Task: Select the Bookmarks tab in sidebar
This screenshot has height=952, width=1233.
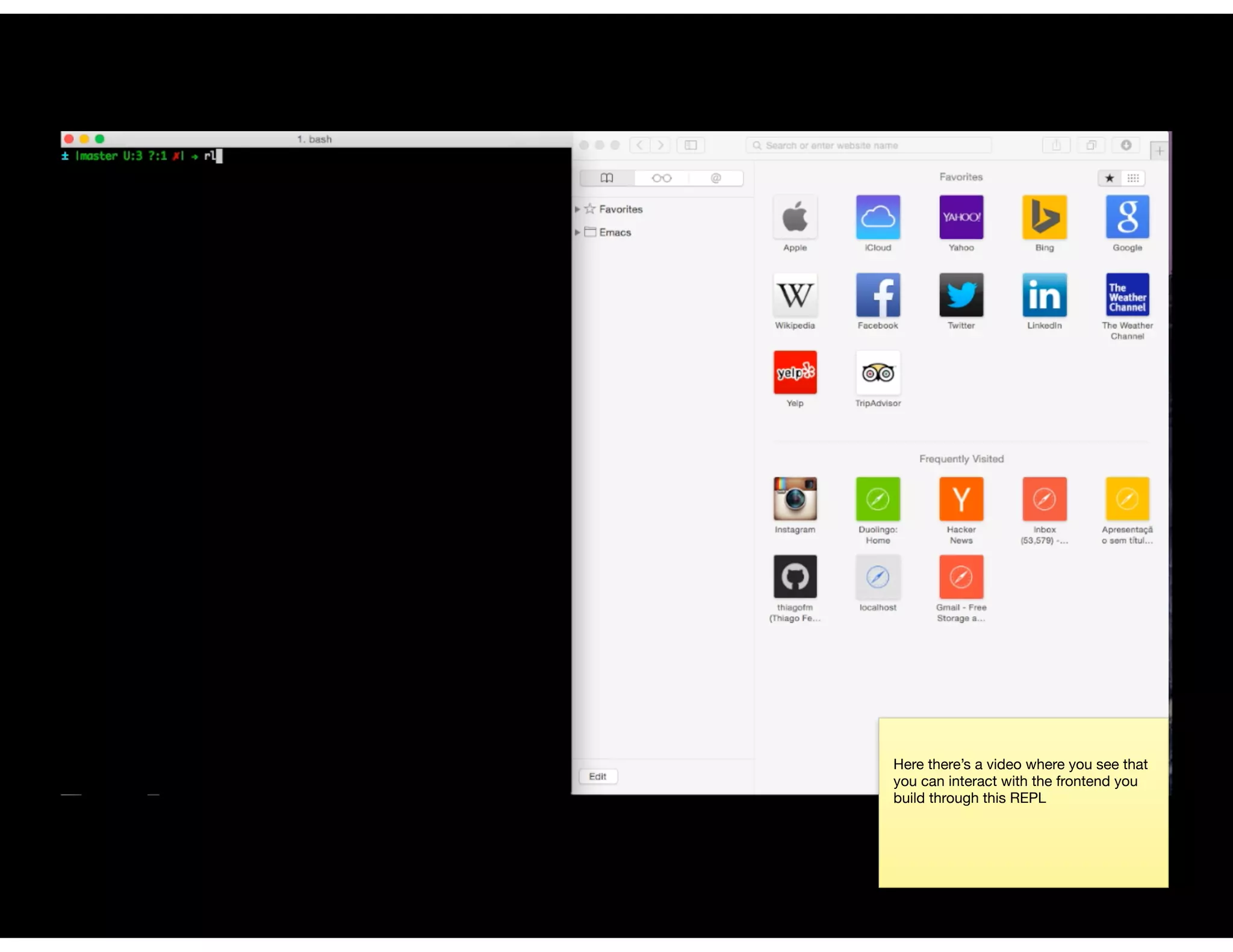Action: [607, 178]
